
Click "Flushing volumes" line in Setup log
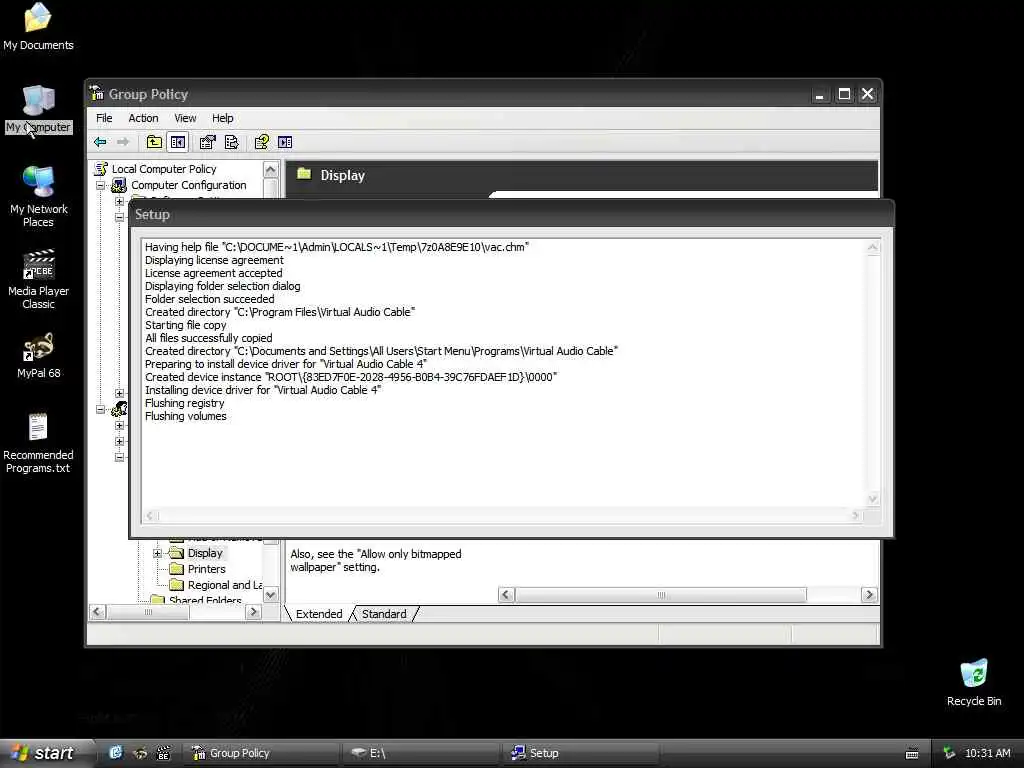(x=185, y=416)
